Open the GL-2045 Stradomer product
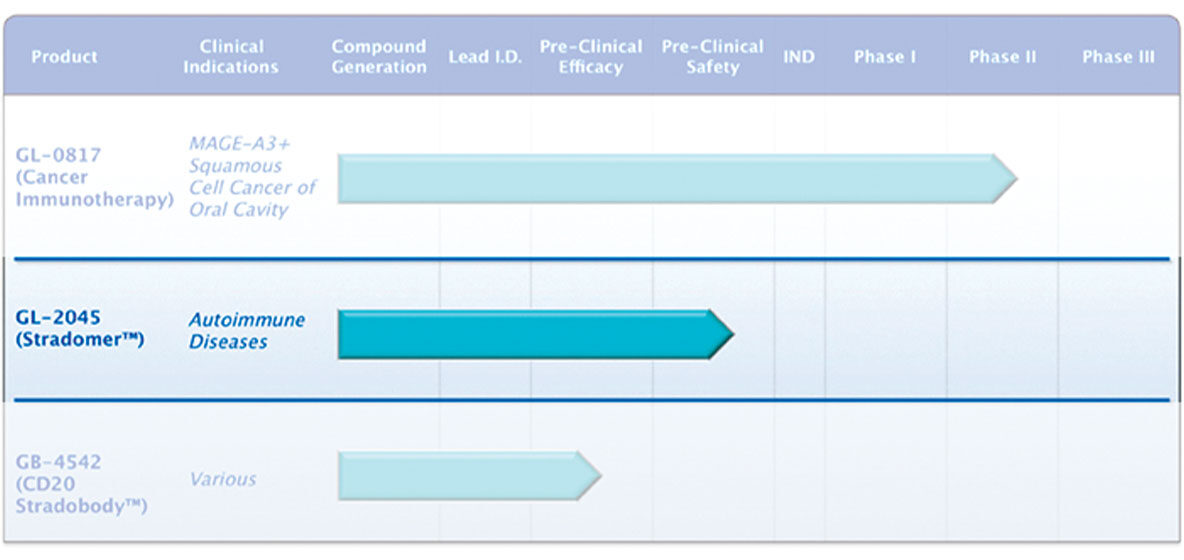The image size is (1184, 560). click(x=80, y=329)
